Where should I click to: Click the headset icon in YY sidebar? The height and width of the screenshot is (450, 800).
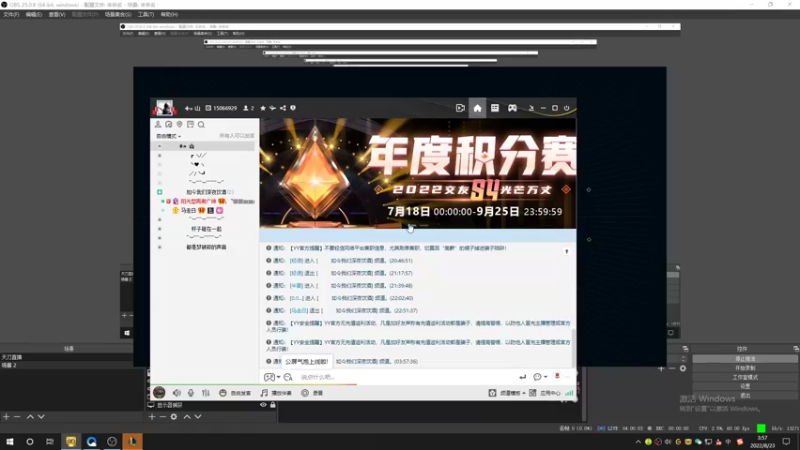pos(168,124)
